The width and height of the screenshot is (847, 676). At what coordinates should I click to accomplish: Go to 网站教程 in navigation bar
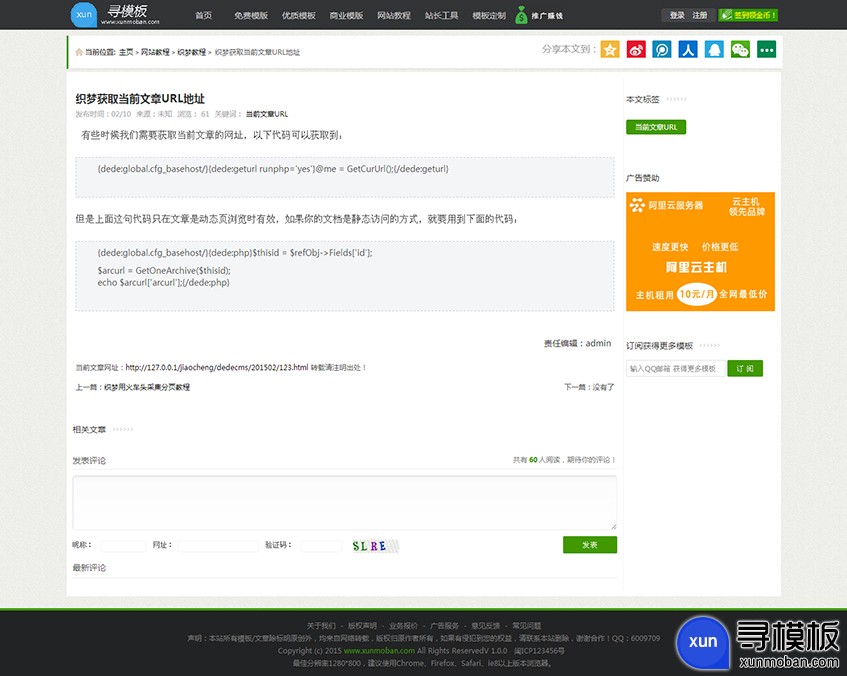pyautogui.click(x=394, y=16)
